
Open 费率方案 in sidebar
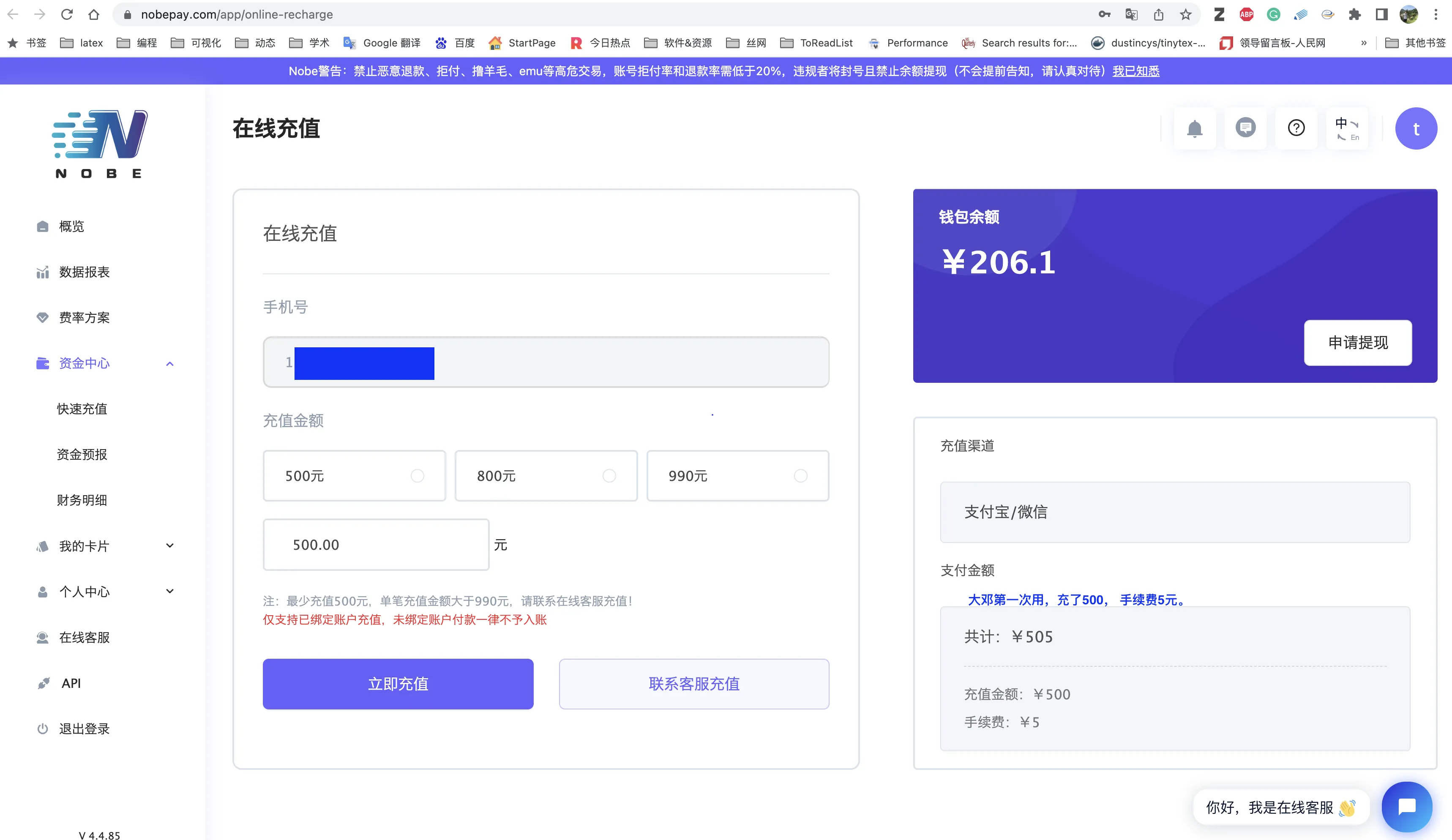[84, 317]
